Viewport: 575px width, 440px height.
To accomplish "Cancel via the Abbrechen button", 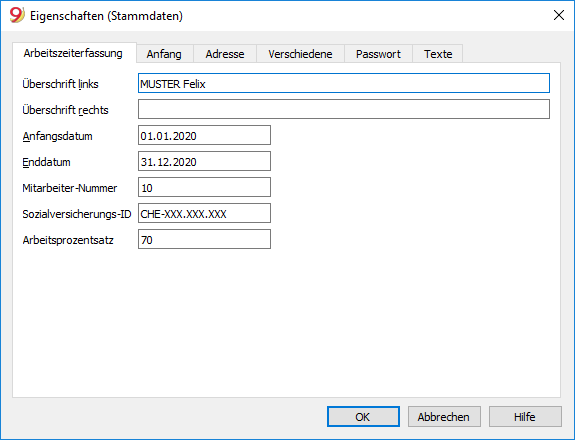I will pos(444,417).
